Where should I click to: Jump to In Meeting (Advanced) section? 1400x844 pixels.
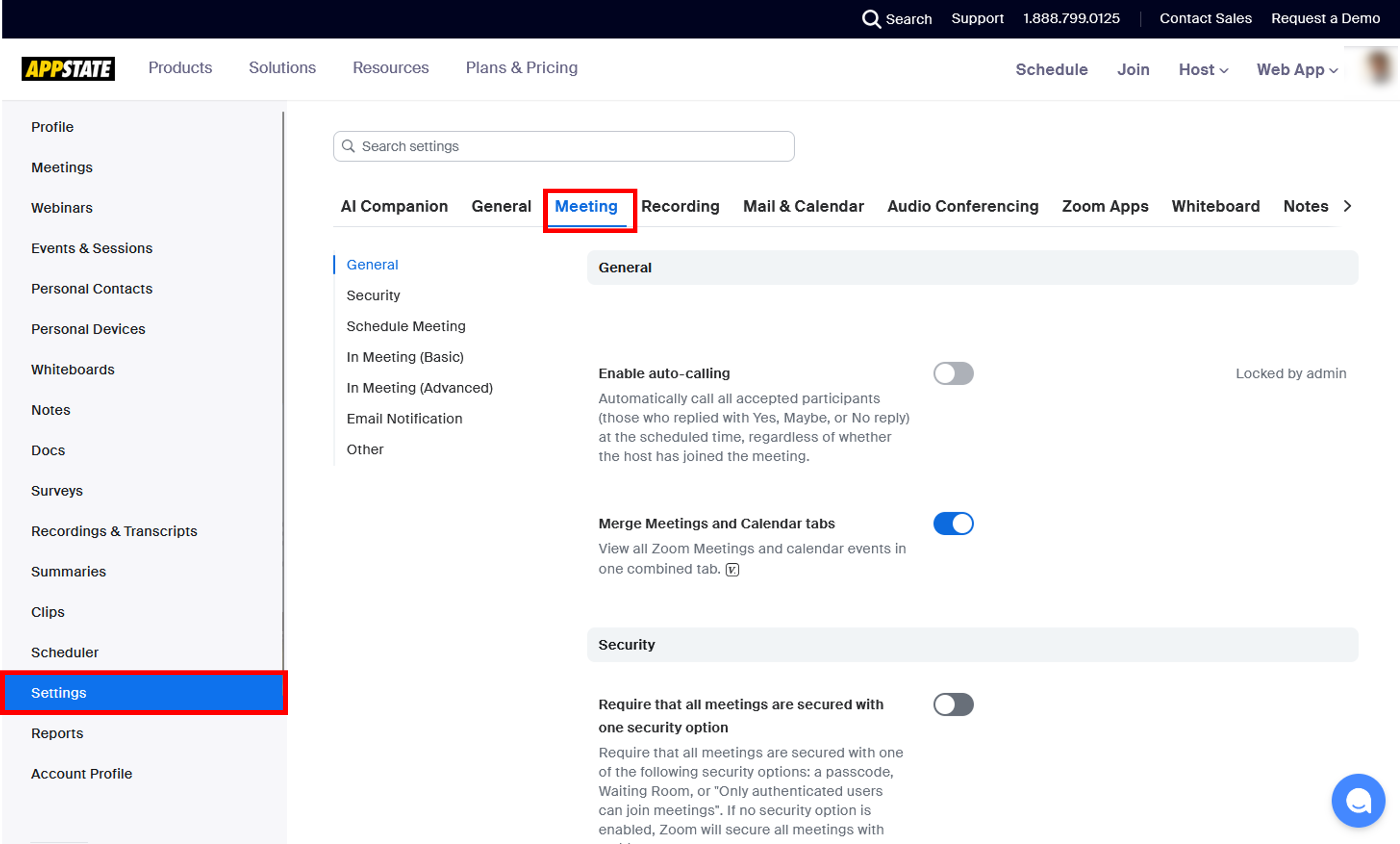coord(419,388)
